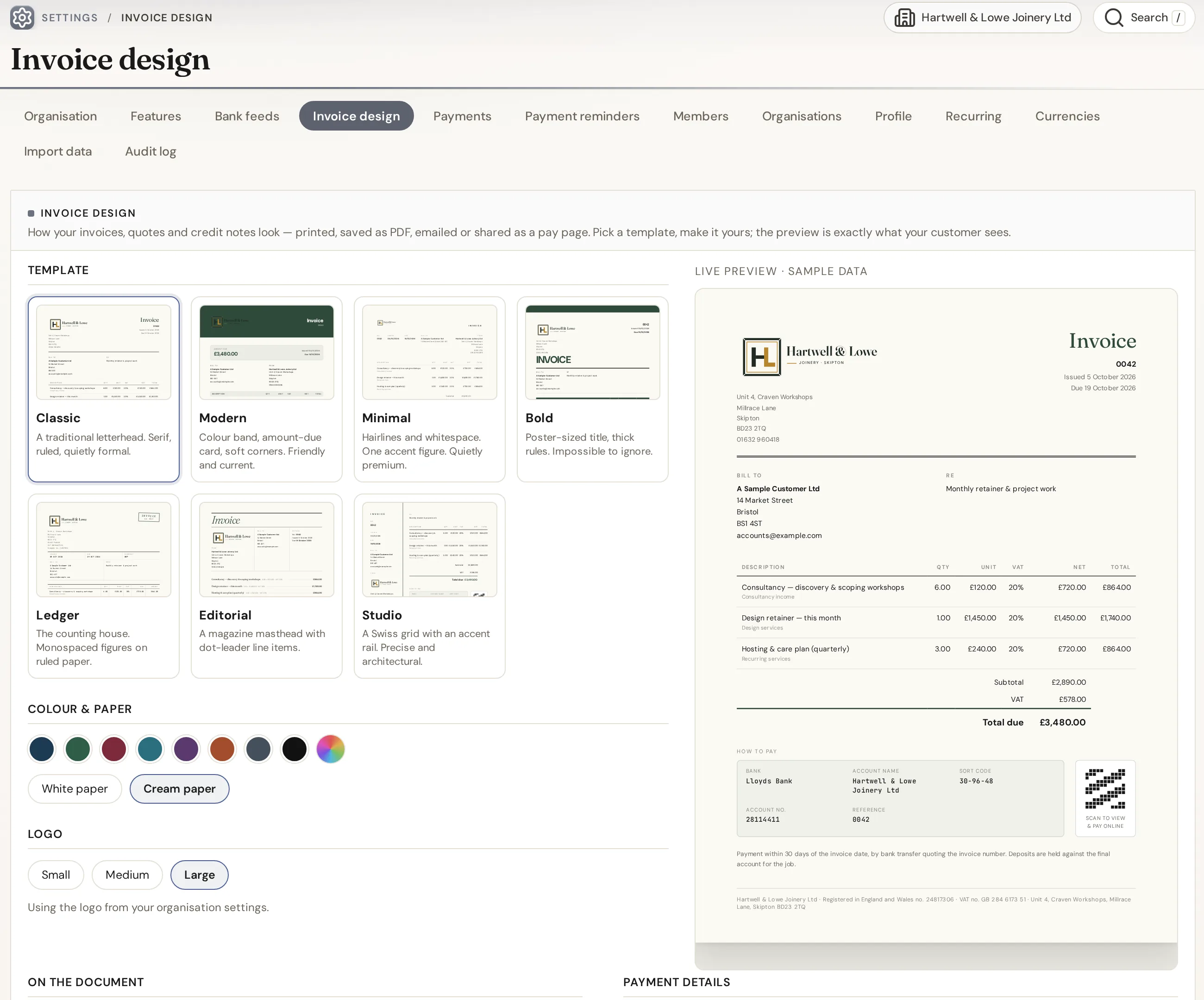Set logo size to Large

click(200, 875)
